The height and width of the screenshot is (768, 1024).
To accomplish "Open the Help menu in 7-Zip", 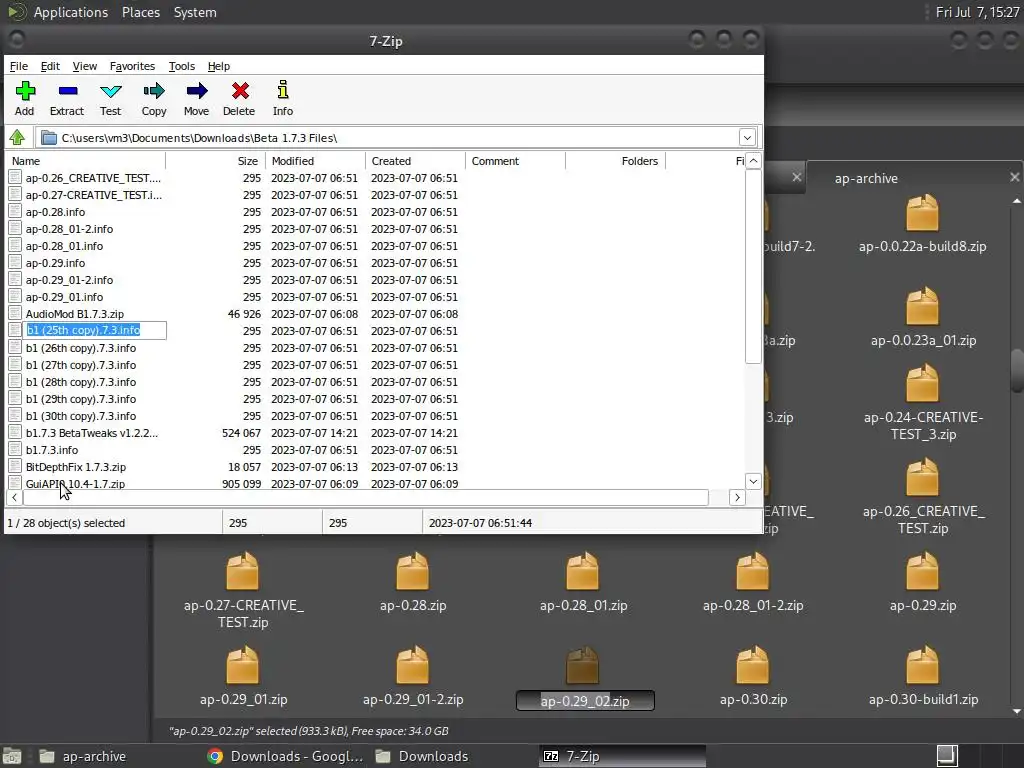I will tap(219, 66).
